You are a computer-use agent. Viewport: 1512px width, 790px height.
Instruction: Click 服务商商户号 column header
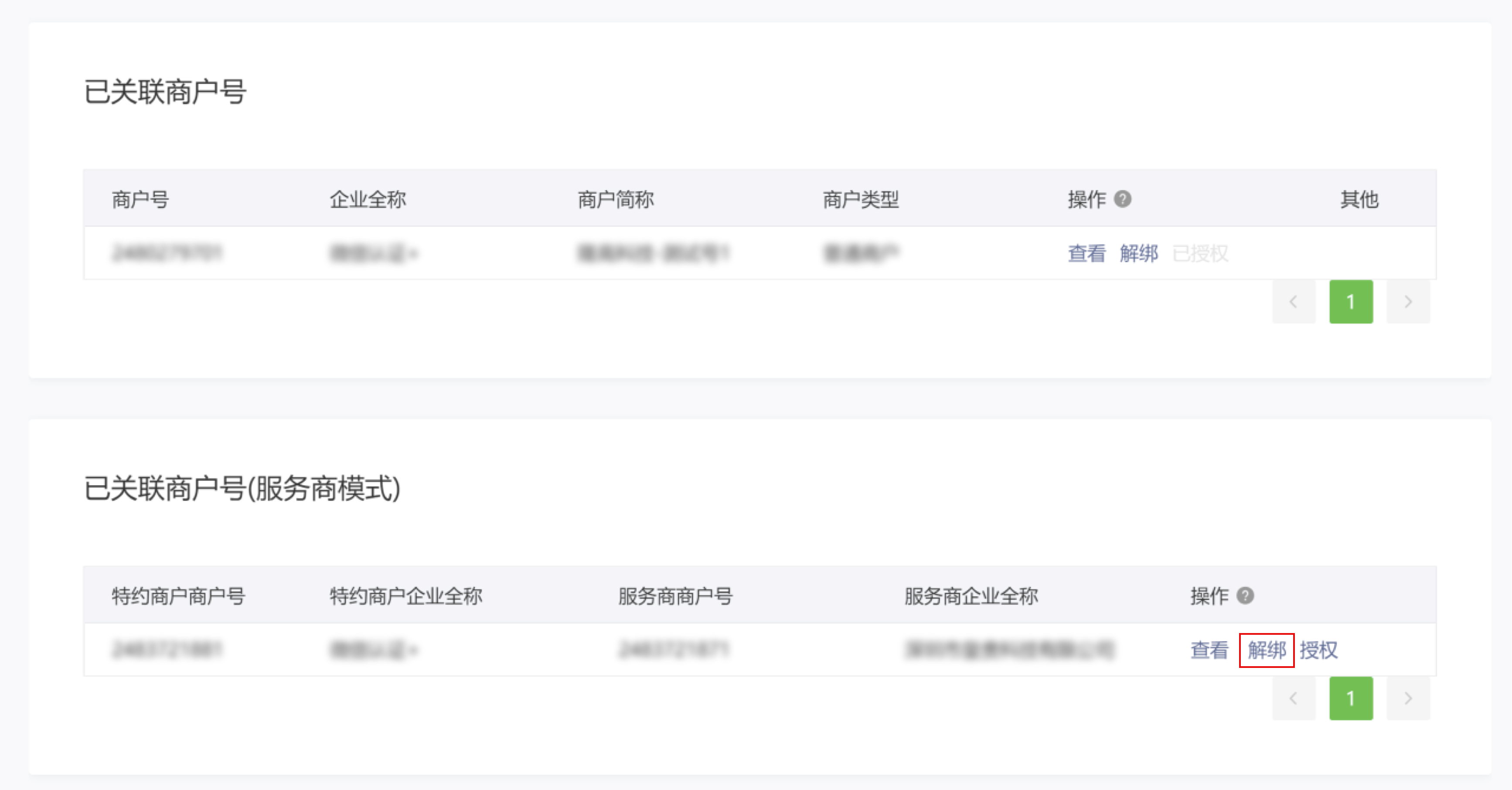click(675, 596)
